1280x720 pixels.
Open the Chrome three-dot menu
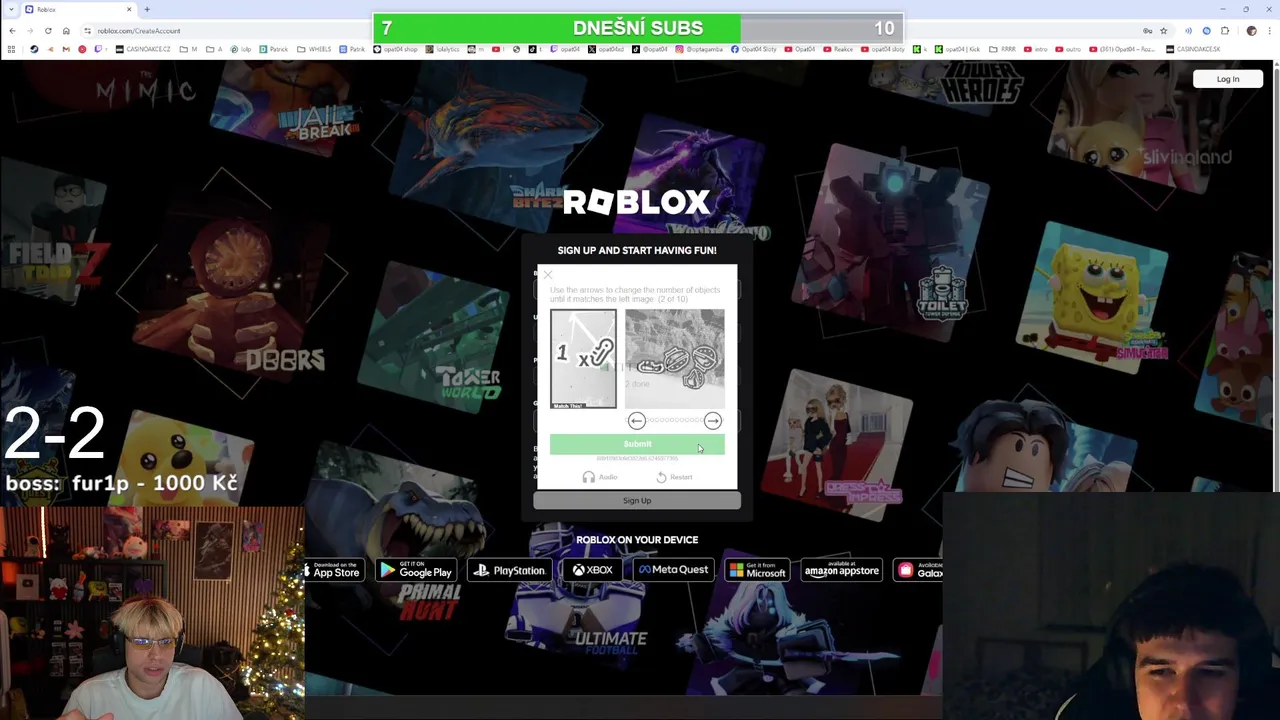[1269, 31]
